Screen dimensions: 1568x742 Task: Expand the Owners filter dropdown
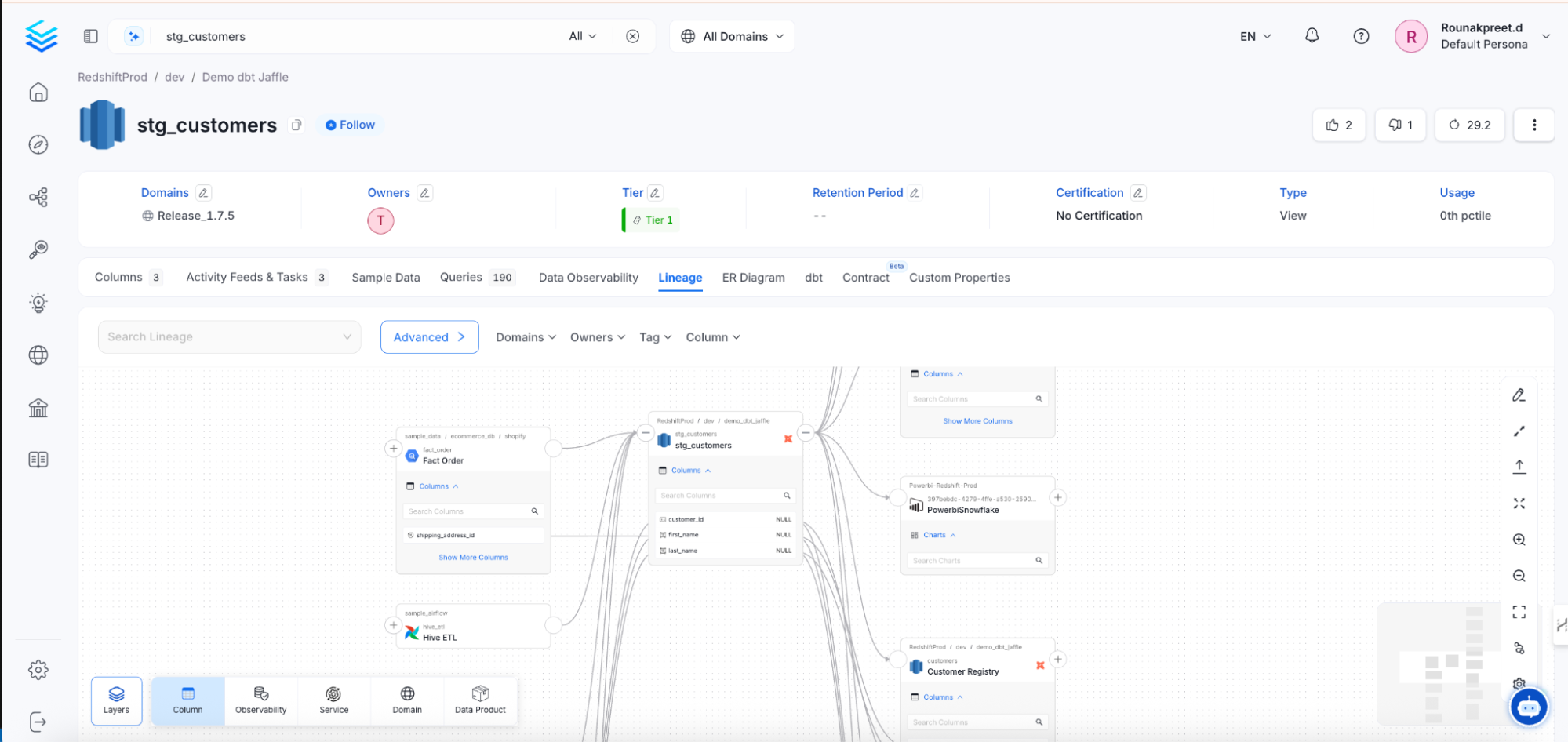tap(597, 337)
